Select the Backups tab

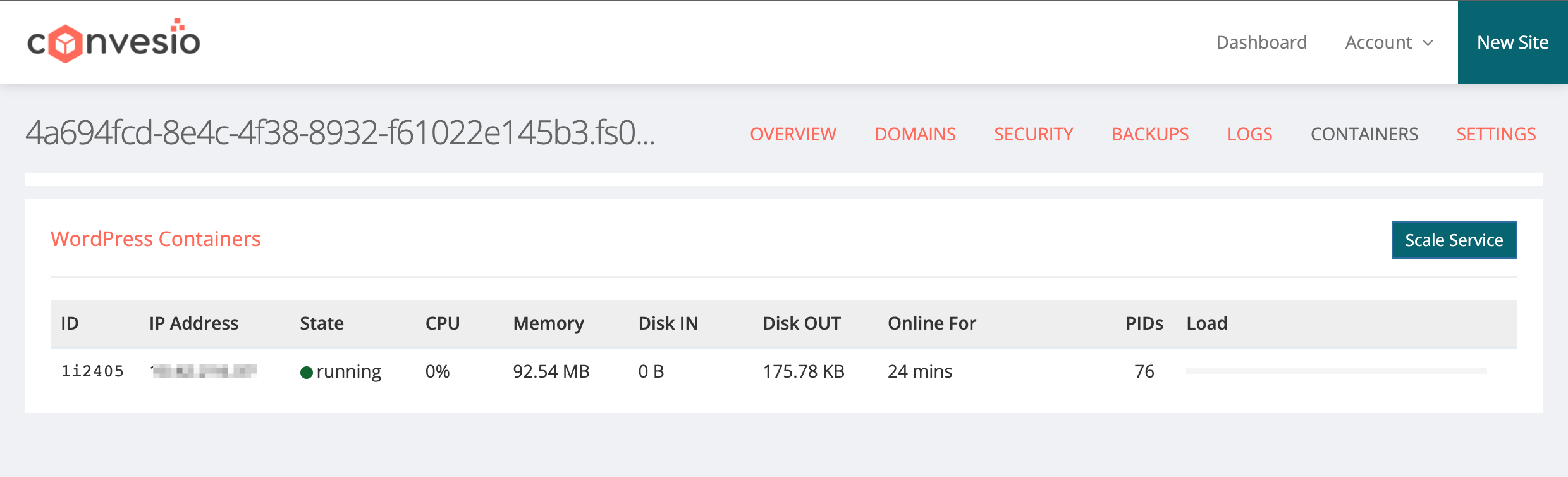1150,134
